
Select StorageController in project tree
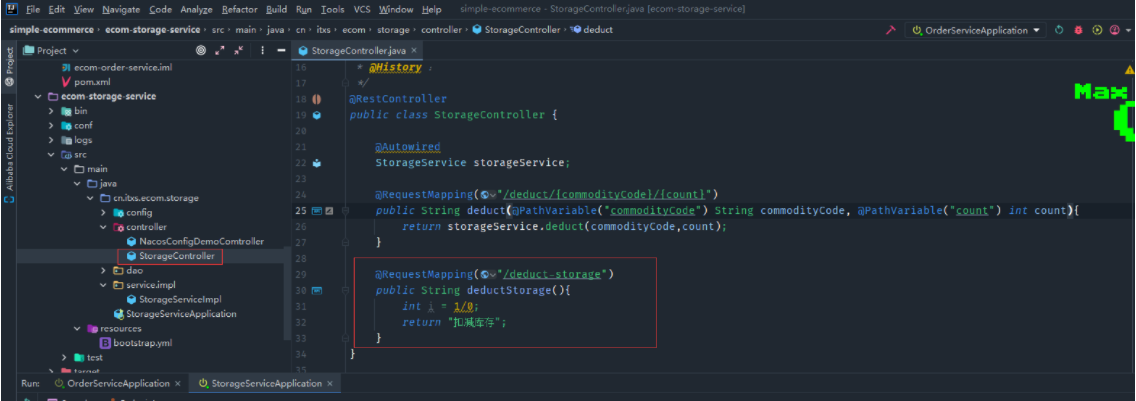click(x=170, y=256)
